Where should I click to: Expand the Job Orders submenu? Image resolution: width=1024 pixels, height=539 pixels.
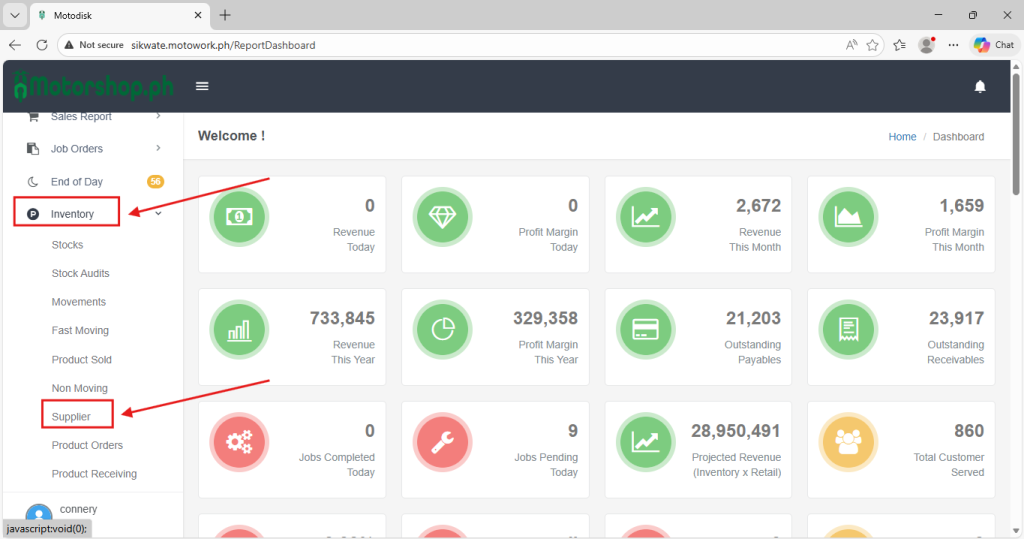tap(77, 149)
